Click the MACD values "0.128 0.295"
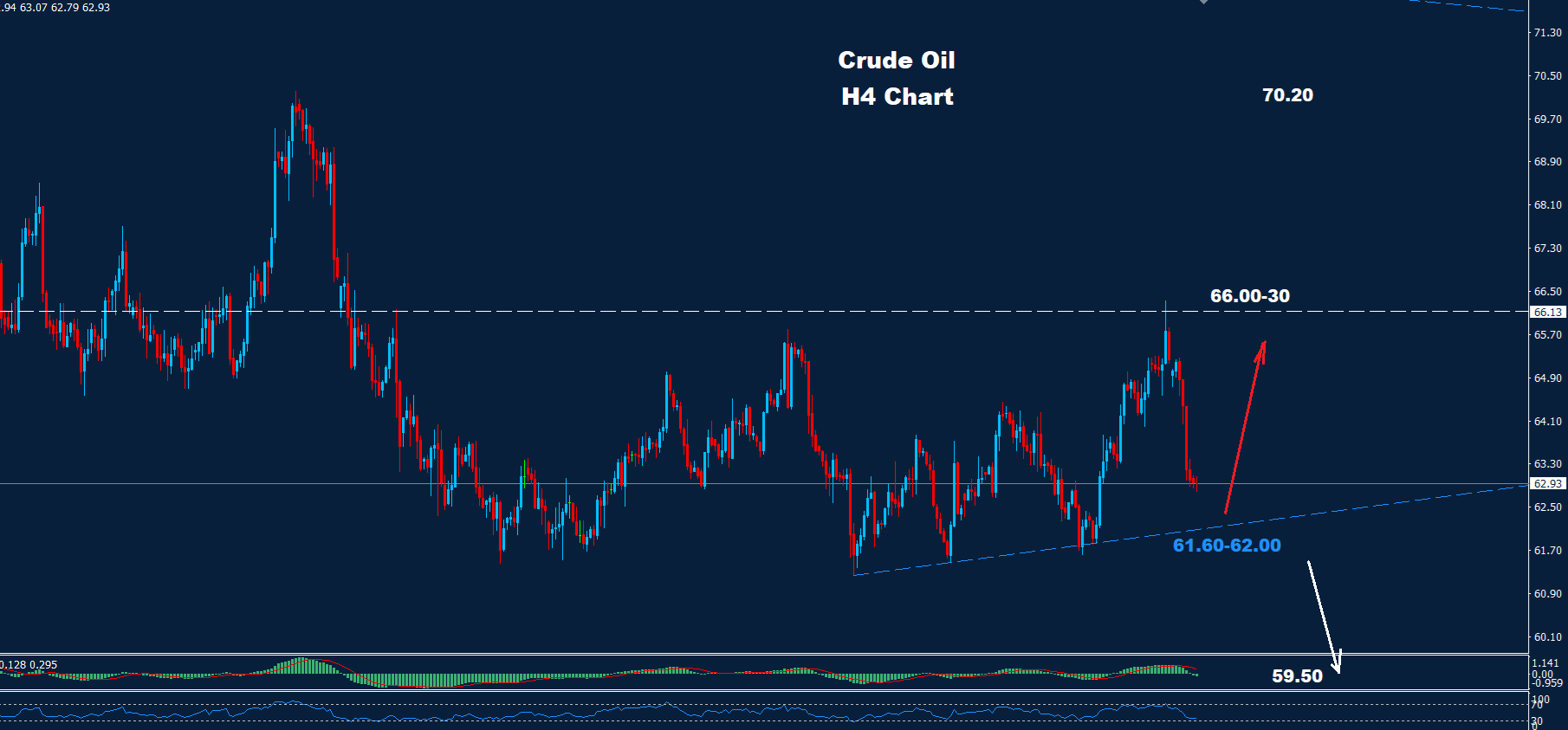Screen dimensions: 1568x730 tap(29, 665)
